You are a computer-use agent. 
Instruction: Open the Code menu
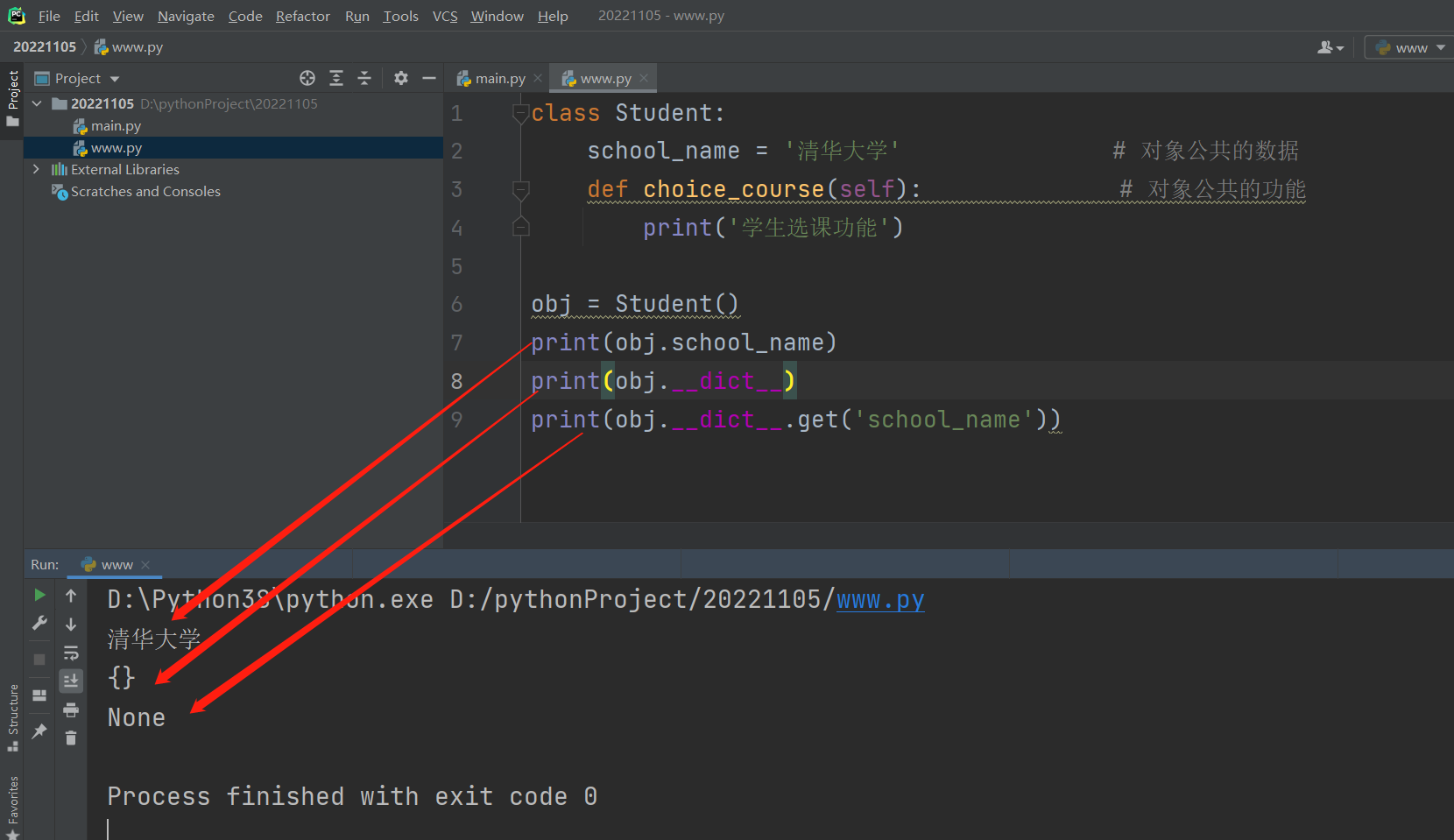[245, 16]
